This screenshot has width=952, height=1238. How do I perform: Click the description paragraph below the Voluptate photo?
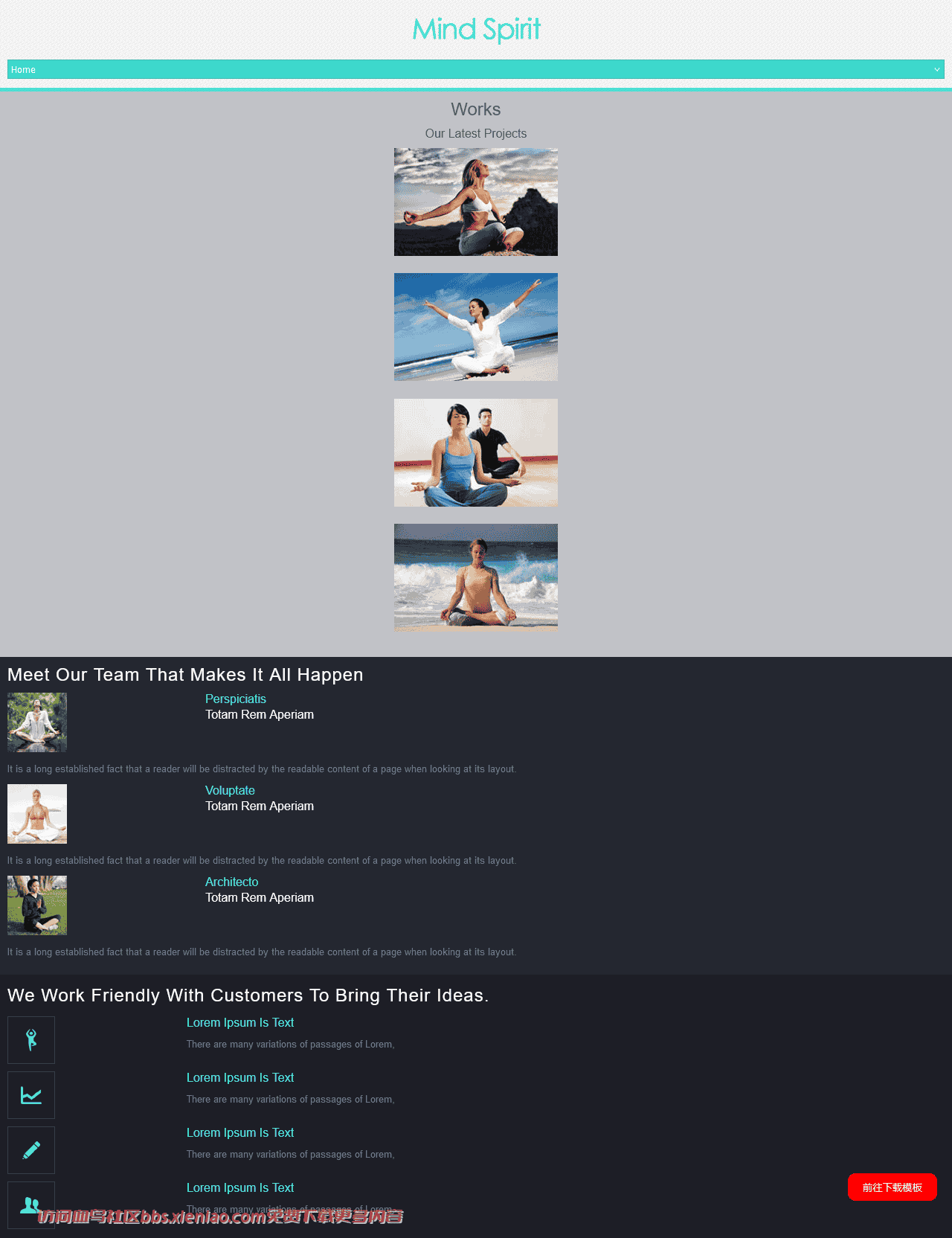tap(262, 860)
